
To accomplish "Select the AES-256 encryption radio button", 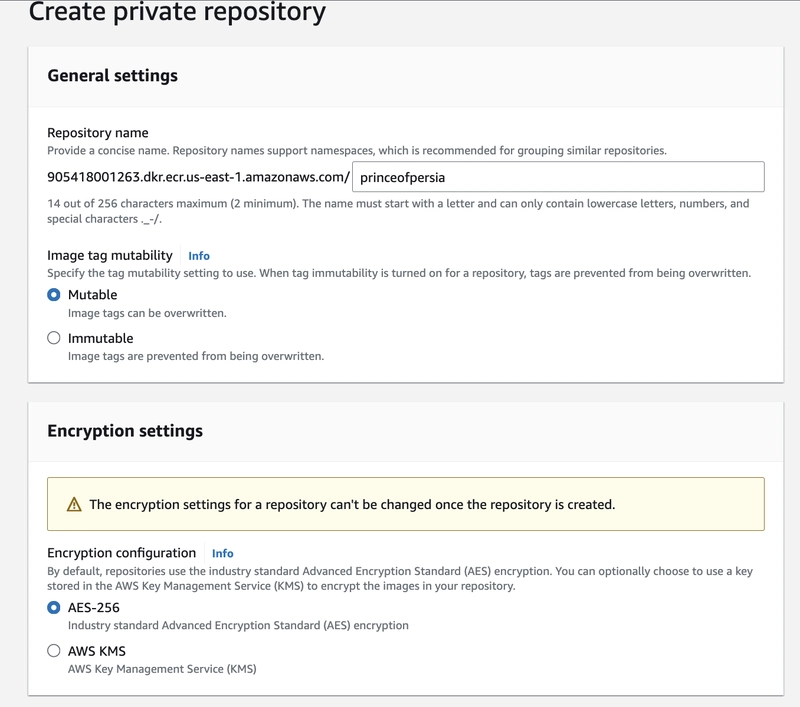I will click(x=54, y=608).
